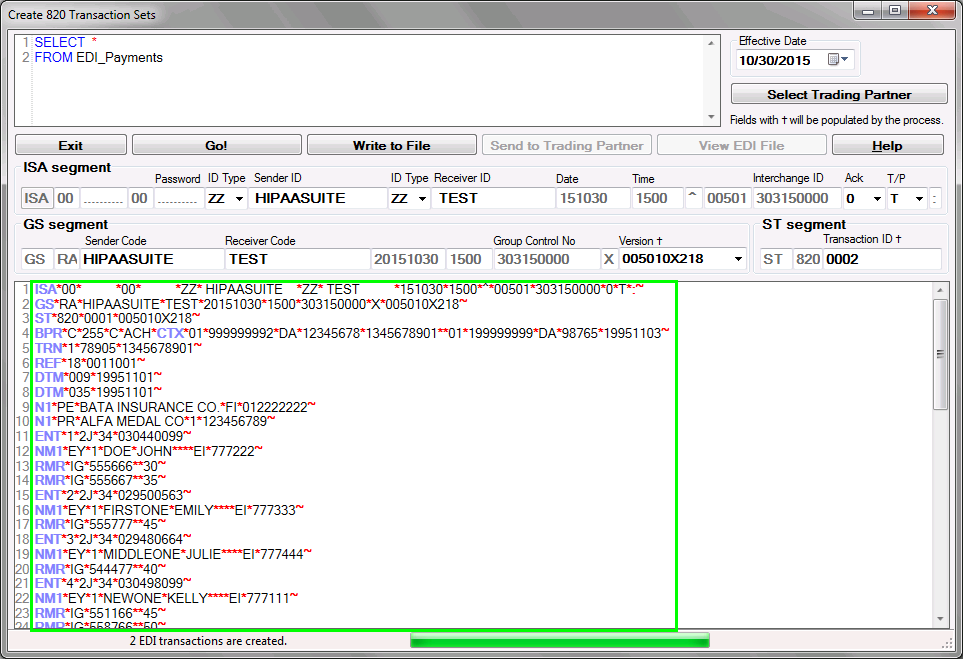Click the EDI output scroll-up arrow
Screen dimensions: 963x659
[940, 291]
